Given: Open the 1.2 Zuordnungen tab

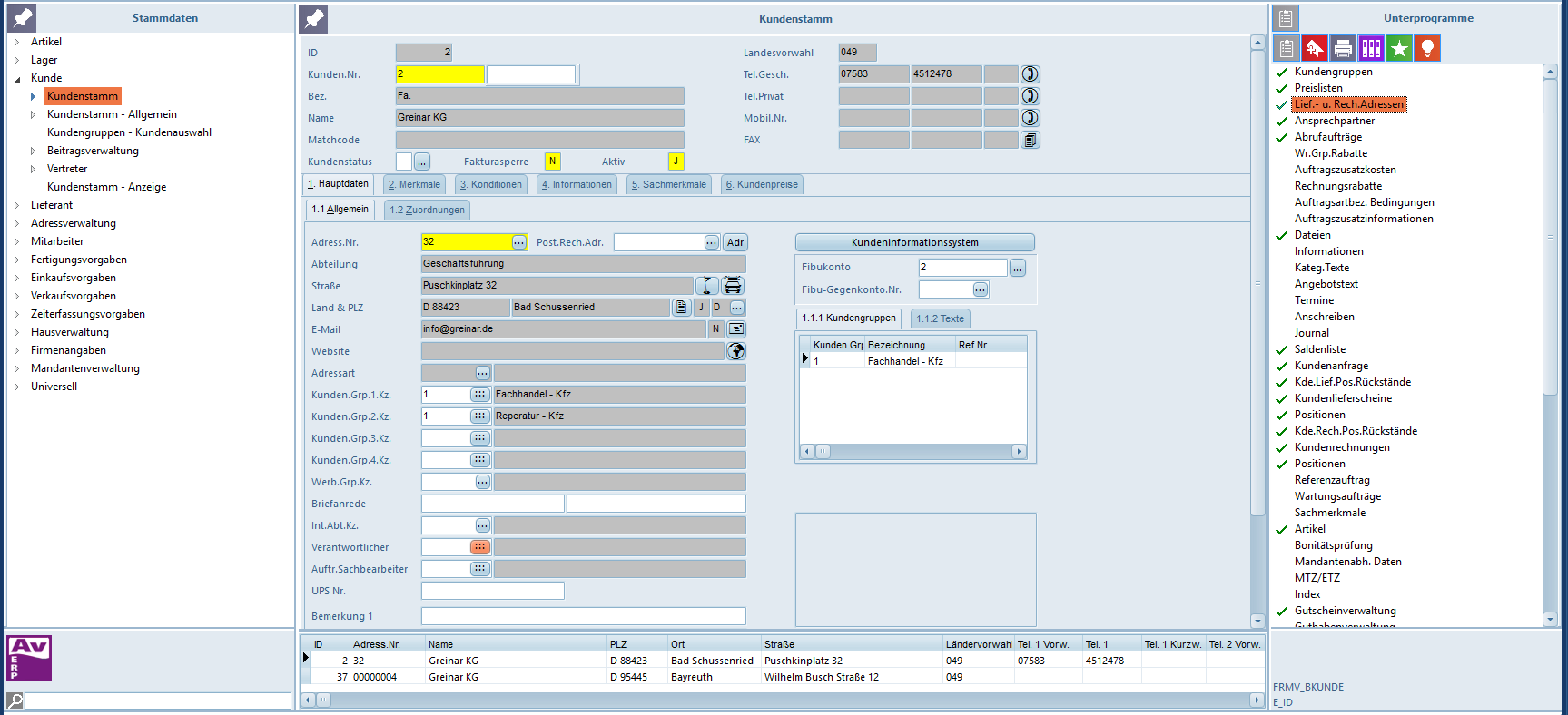Looking at the screenshot, I should click(x=427, y=210).
